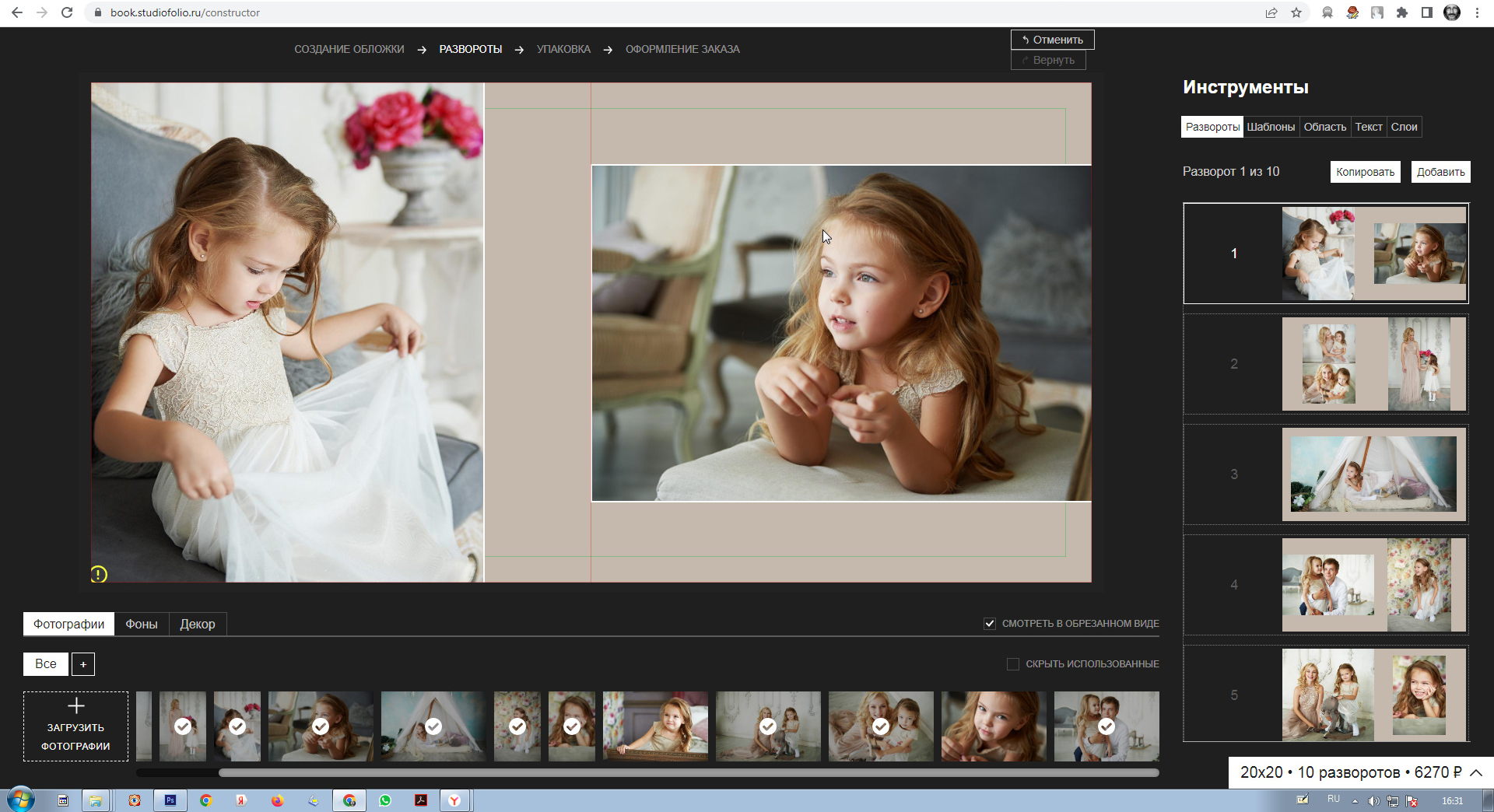Image resolution: width=1494 pixels, height=812 pixels.
Task: Select the right page photo on canvas
Action: tap(841, 333)
